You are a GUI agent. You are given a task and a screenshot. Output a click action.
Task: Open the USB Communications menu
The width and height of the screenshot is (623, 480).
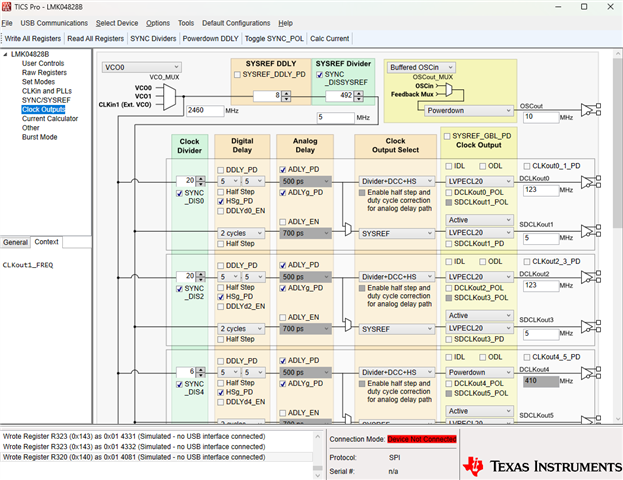click(54, 23)
